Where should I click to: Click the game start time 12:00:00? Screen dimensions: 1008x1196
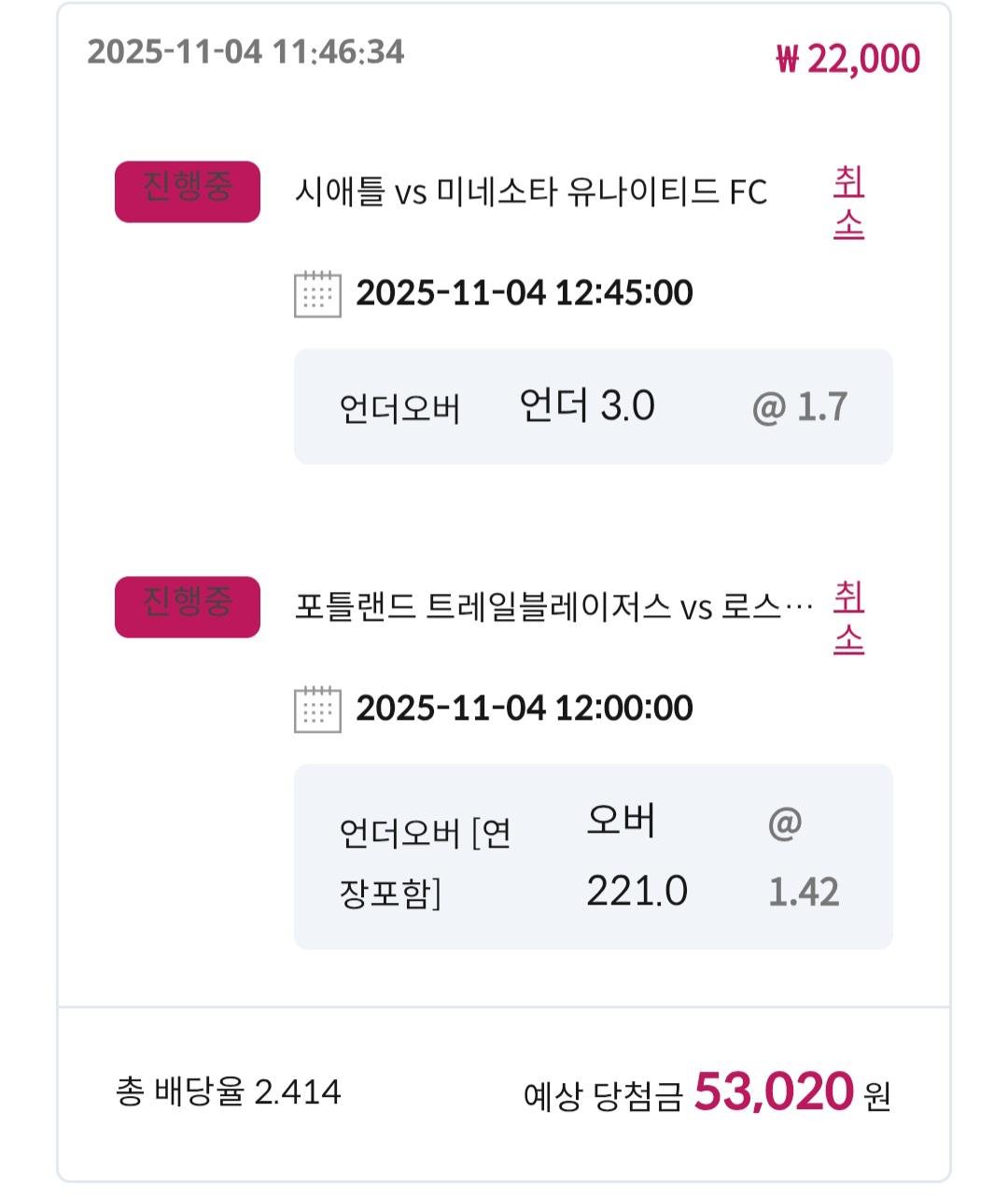click(525, 708)
